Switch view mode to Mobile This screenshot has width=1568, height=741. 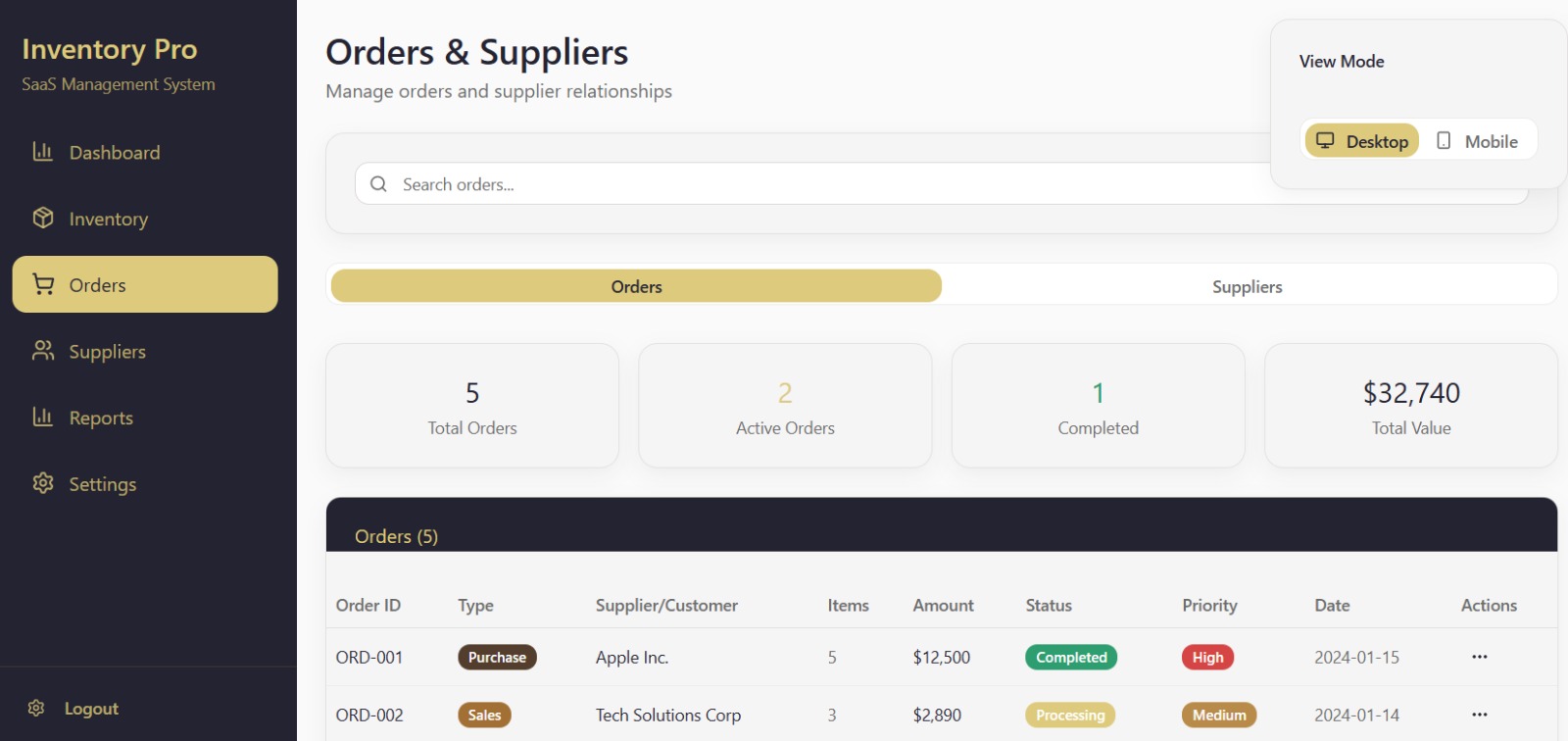(1477, 141)
